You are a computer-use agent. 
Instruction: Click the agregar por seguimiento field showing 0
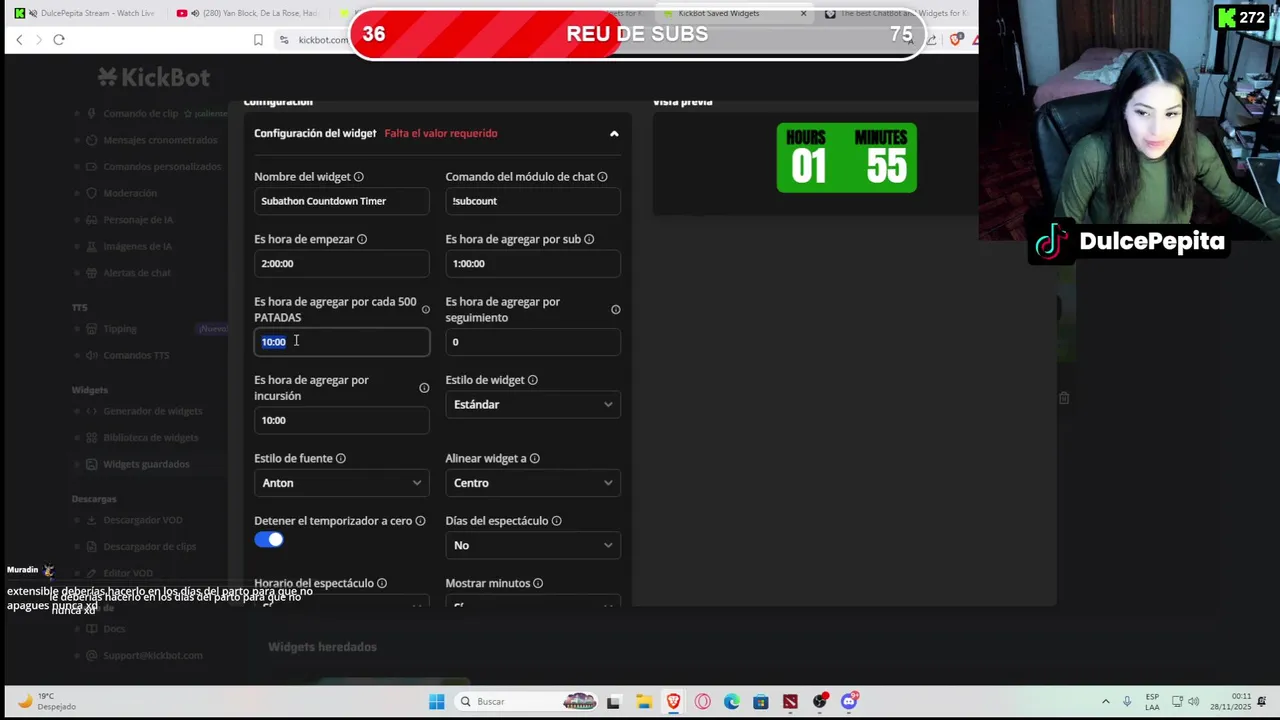pyautogui.click(x=533, y=342)
